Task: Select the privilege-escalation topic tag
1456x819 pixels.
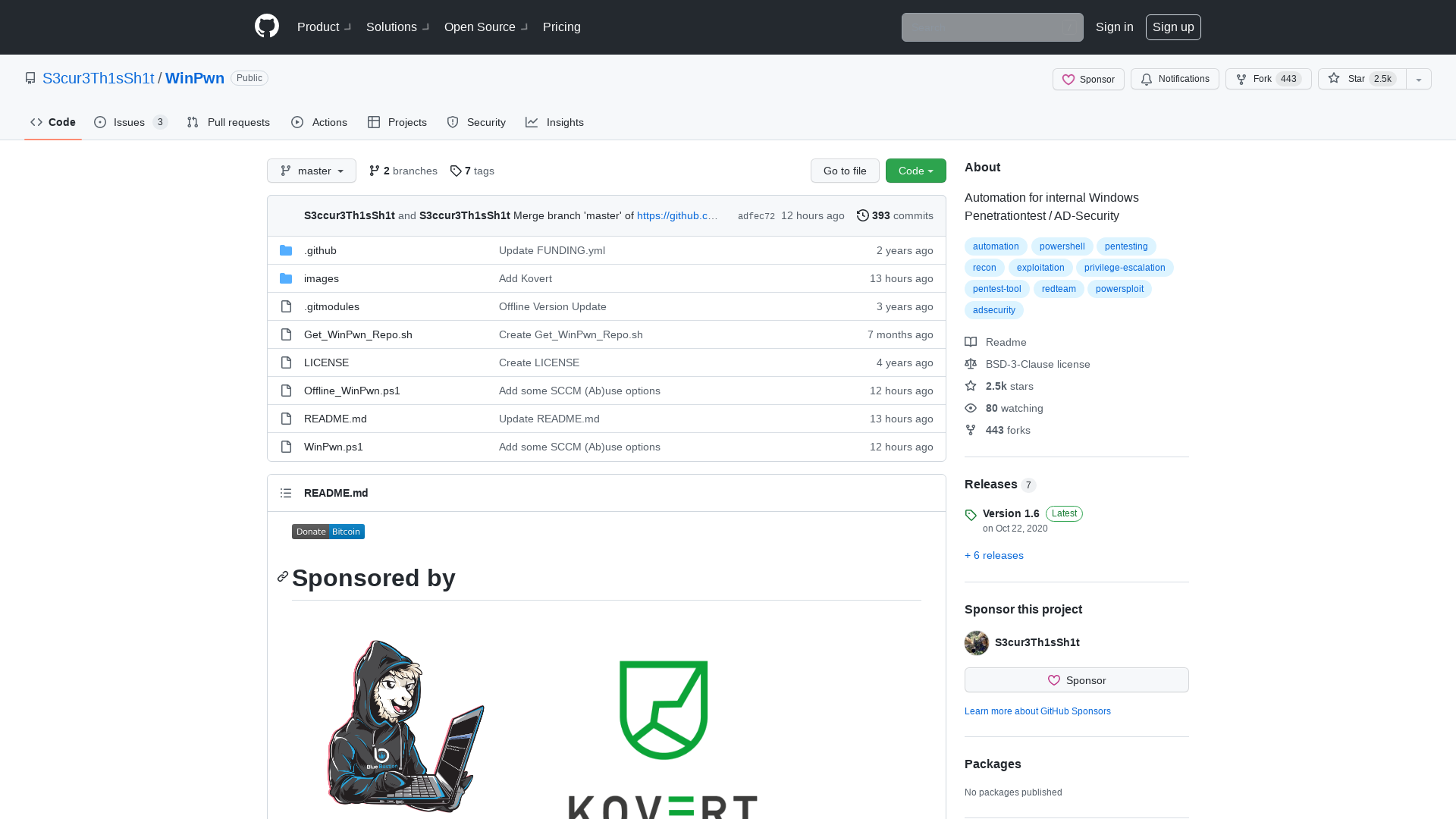Action: (x=1124, y=268)
